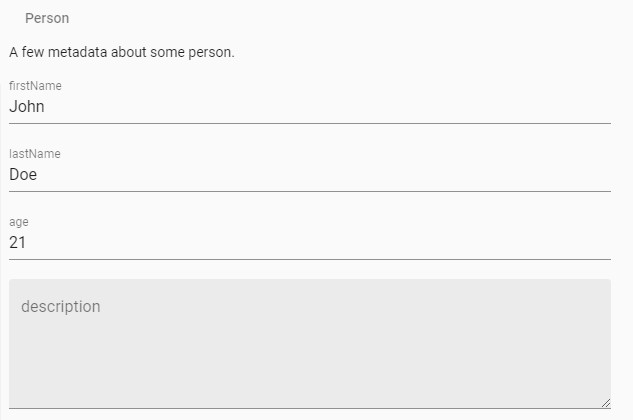Select the age field showing 21

pyautogui.click(x=300, y=242)
